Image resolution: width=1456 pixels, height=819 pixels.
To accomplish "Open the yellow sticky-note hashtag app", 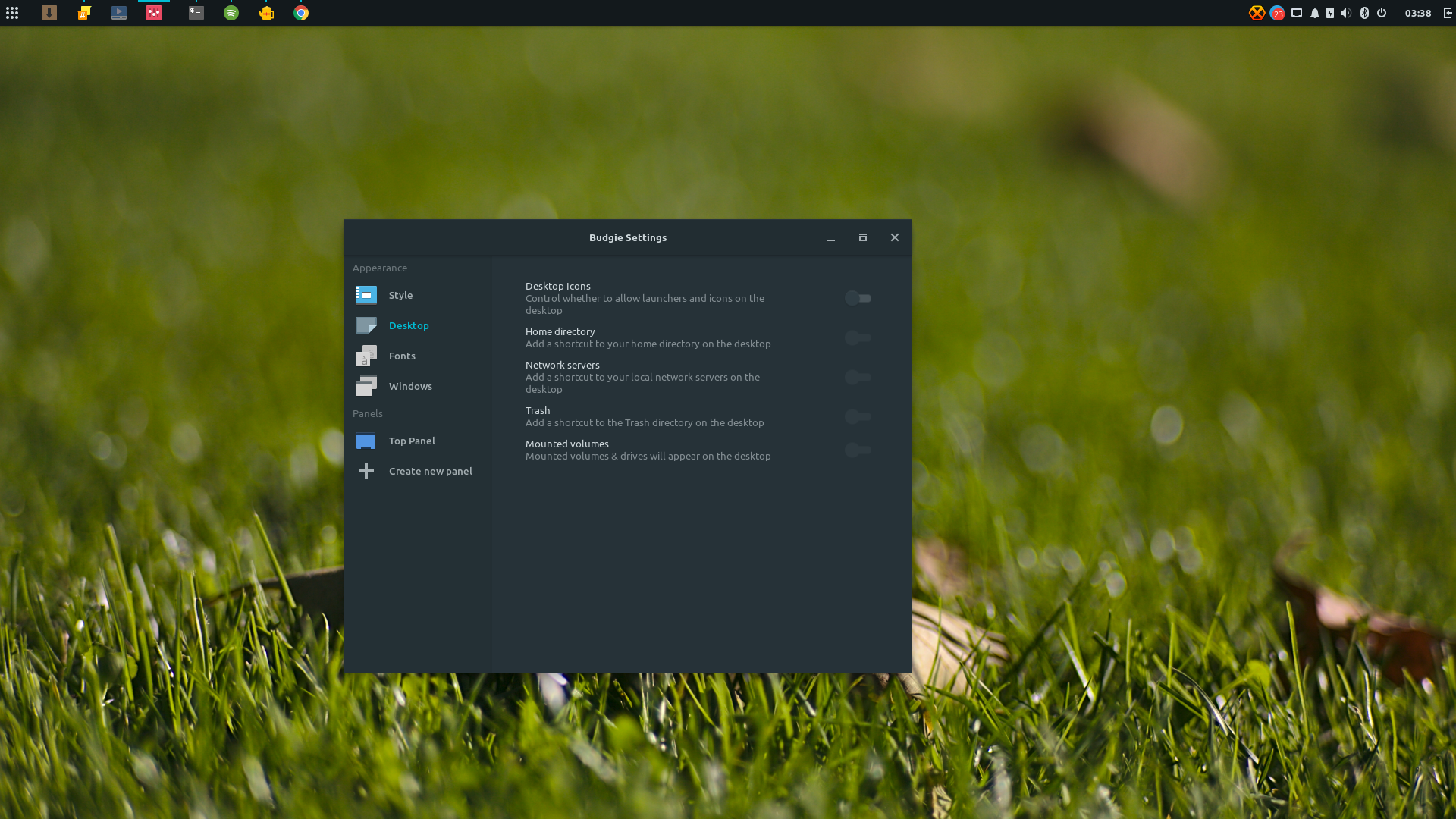I will tap(84, 13).
